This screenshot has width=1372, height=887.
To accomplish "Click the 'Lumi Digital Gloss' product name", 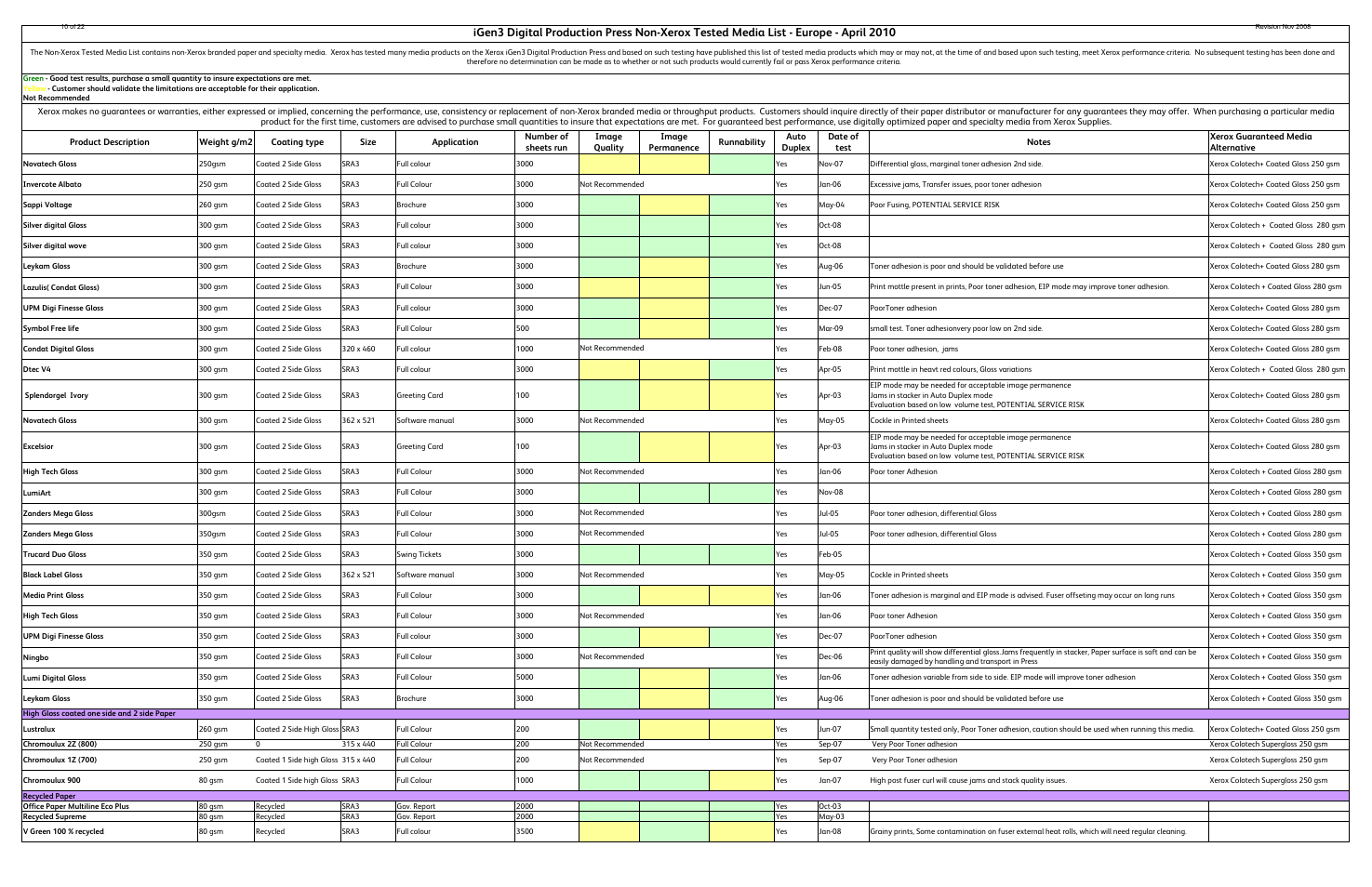I will tap(54, 678).
